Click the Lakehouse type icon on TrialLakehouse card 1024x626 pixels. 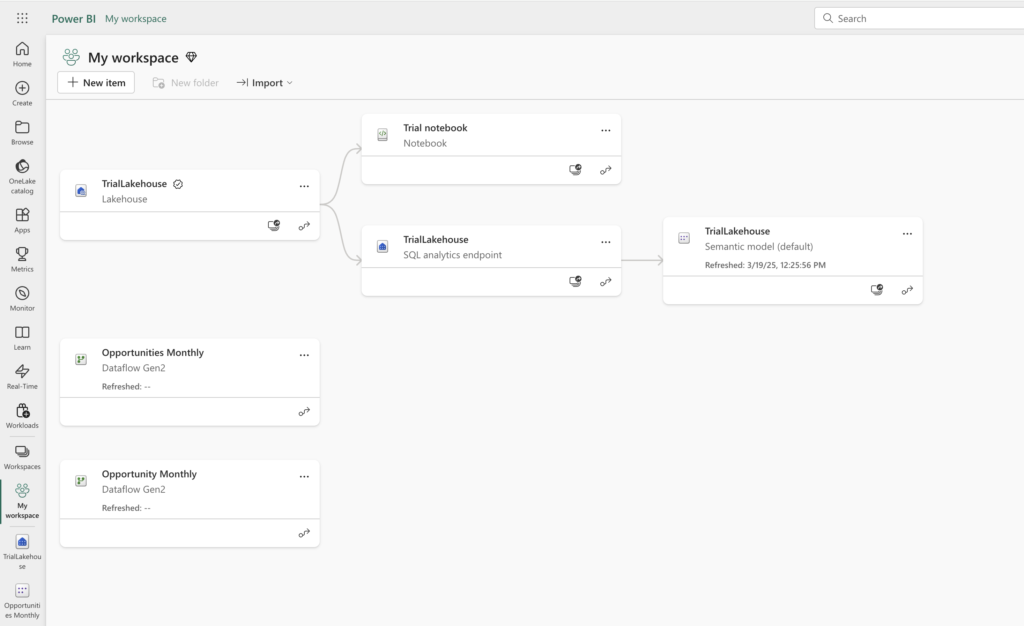click(x=81, y=191)
